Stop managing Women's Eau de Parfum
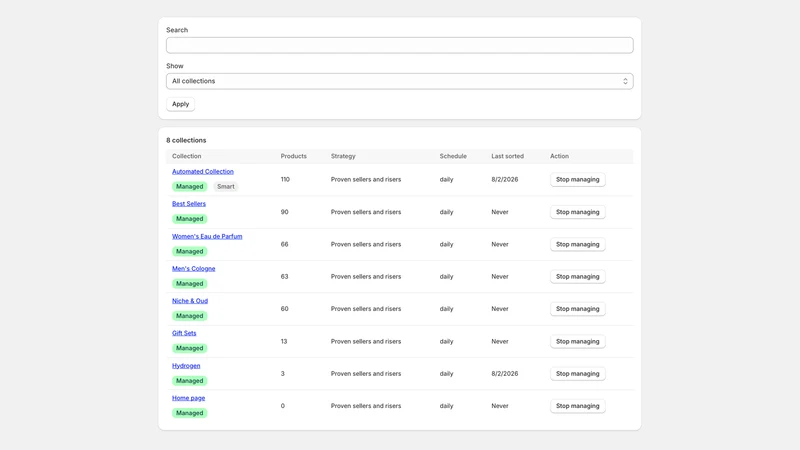The height and width of the screenshot is (450, 800). [578, 244]
